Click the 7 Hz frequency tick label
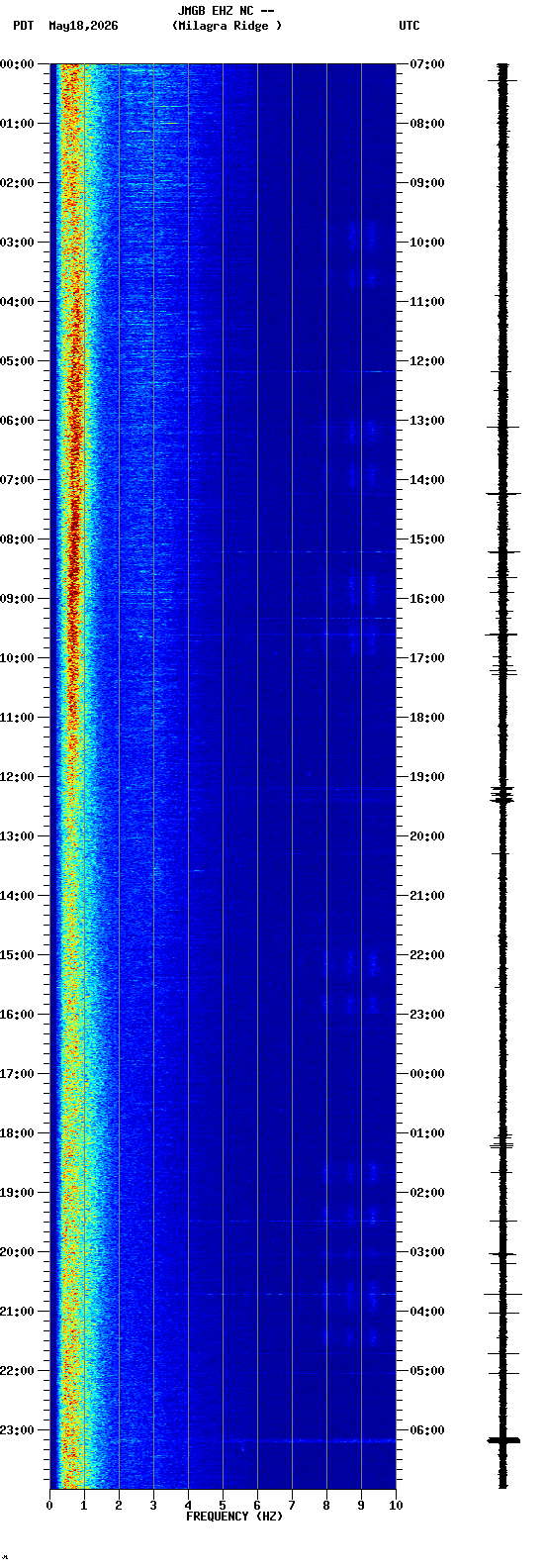The image size is (546, 1568). click(292, 1506)
